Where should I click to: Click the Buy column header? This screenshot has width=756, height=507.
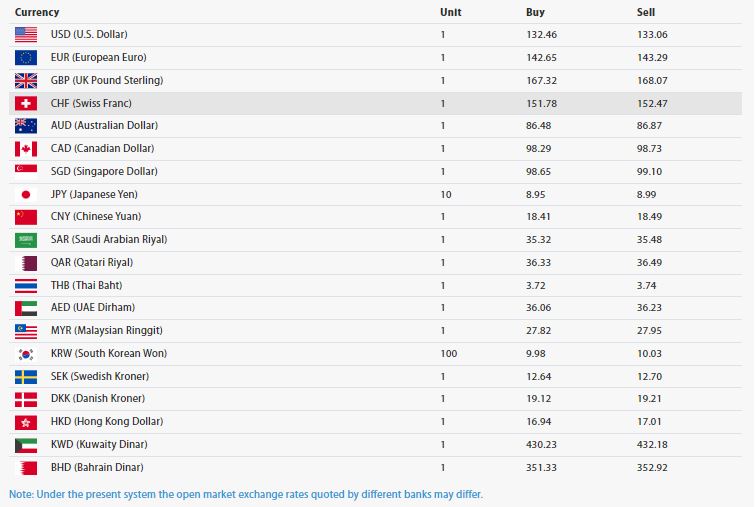535,12
